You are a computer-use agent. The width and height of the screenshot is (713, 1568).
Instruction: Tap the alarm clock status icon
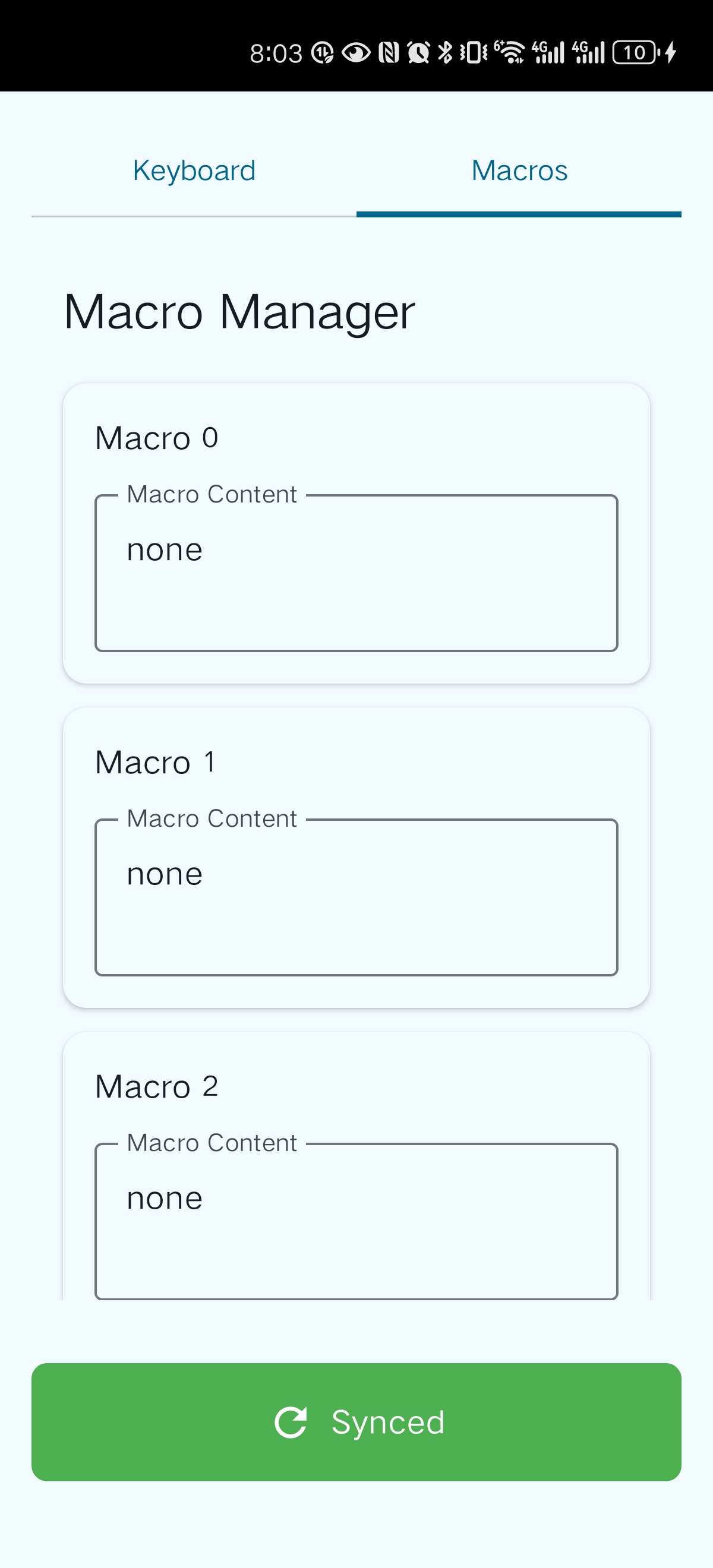coord(418,53)
